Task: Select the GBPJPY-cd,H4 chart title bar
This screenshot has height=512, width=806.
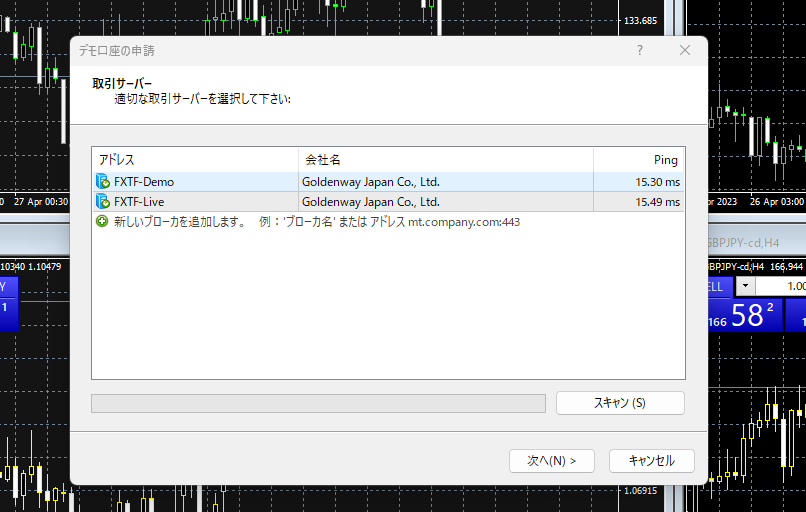Action: (x=757, y=244)
